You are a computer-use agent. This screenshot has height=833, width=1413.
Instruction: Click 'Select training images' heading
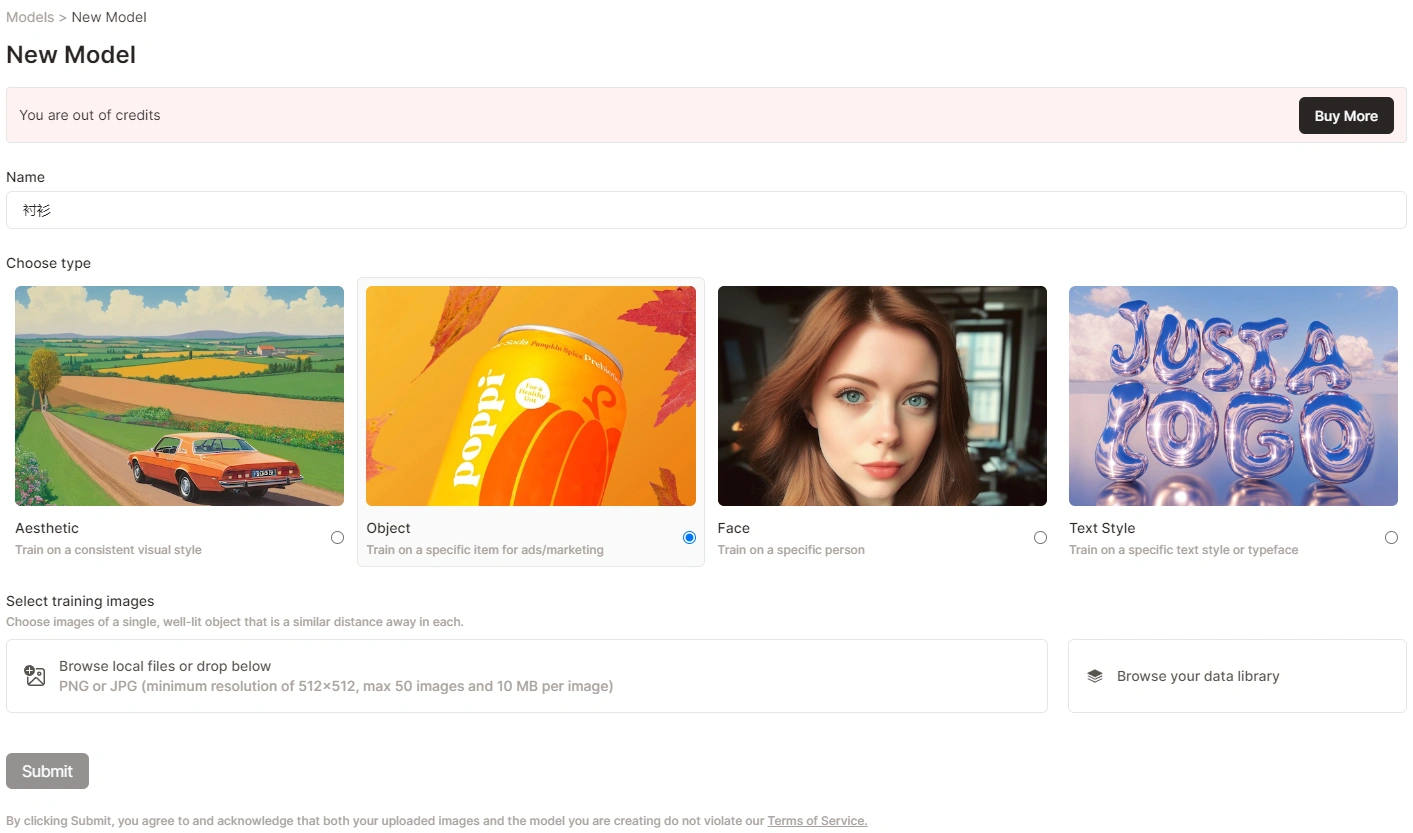click(x=80, y=601)
